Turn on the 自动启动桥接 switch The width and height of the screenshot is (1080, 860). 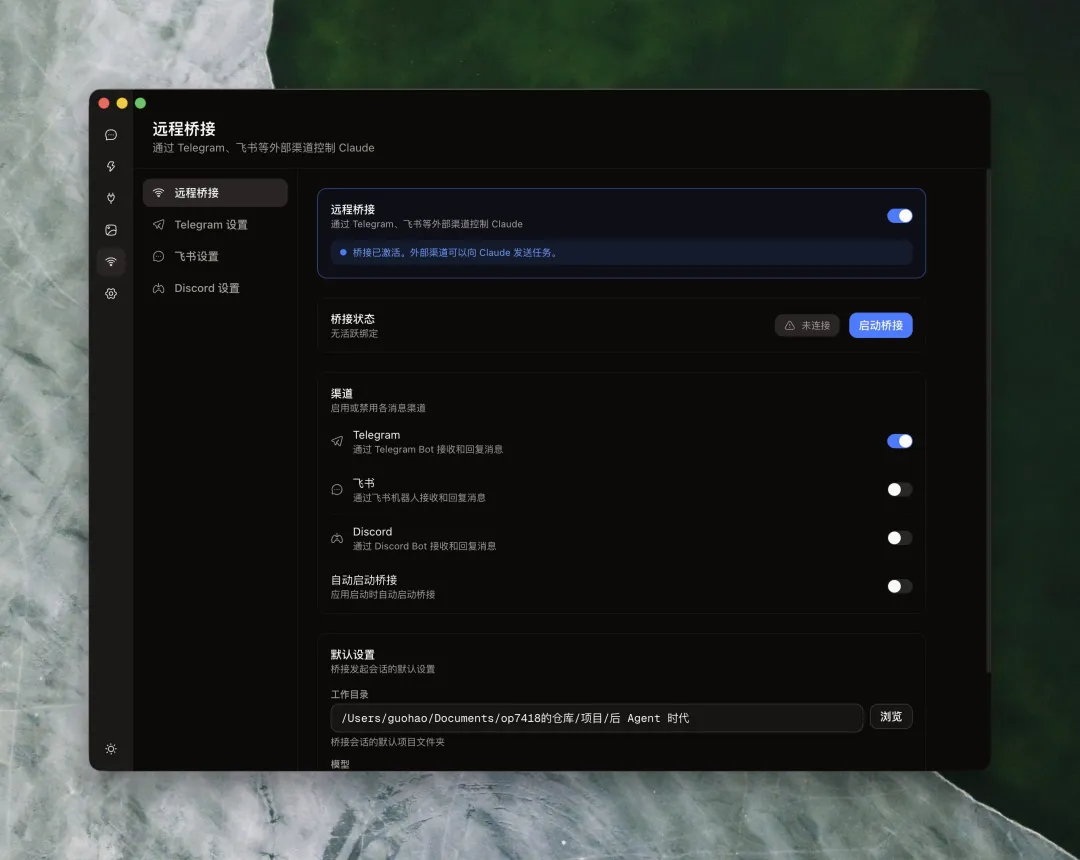899,587
